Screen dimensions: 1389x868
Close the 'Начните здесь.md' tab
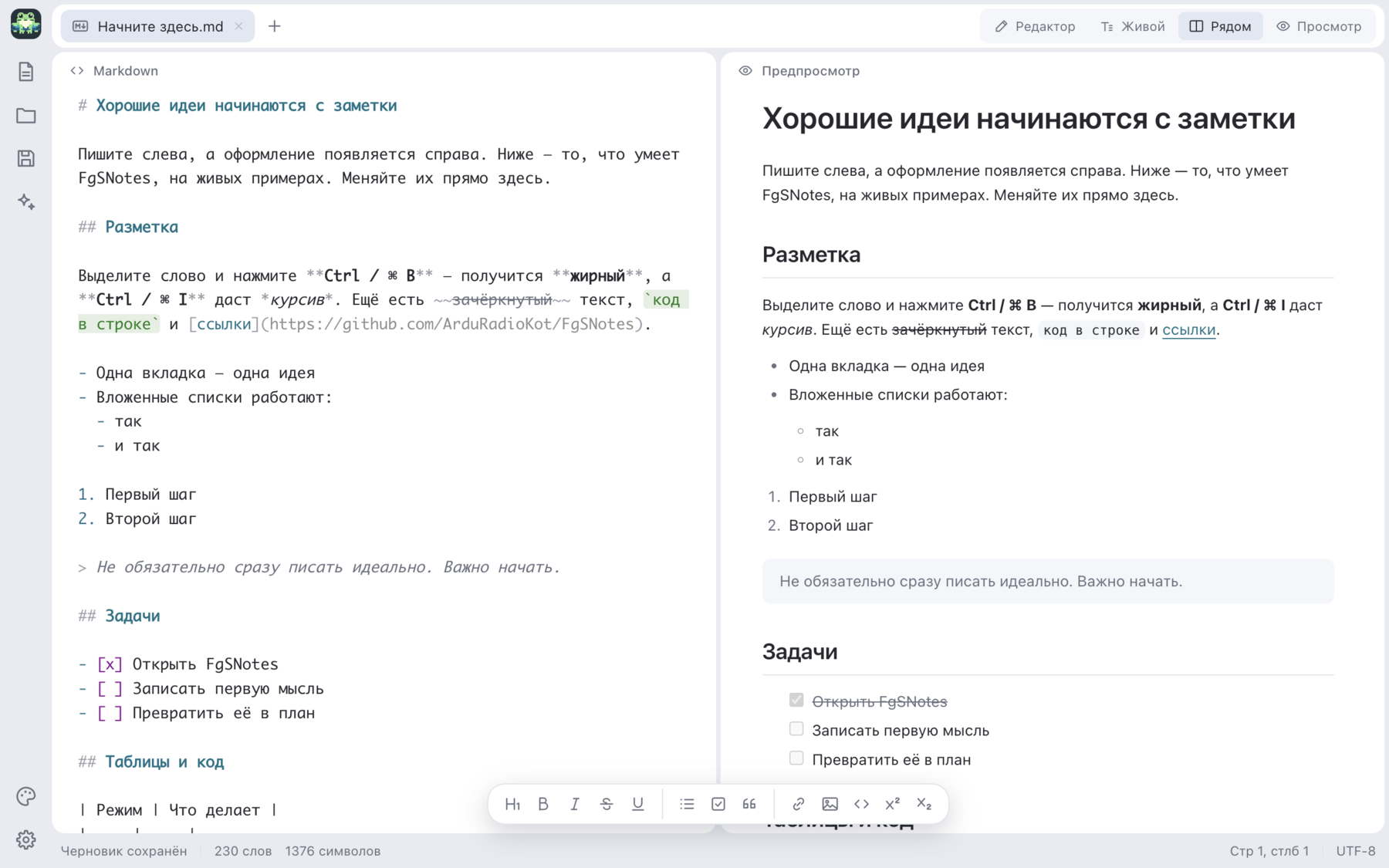[239, 26]
